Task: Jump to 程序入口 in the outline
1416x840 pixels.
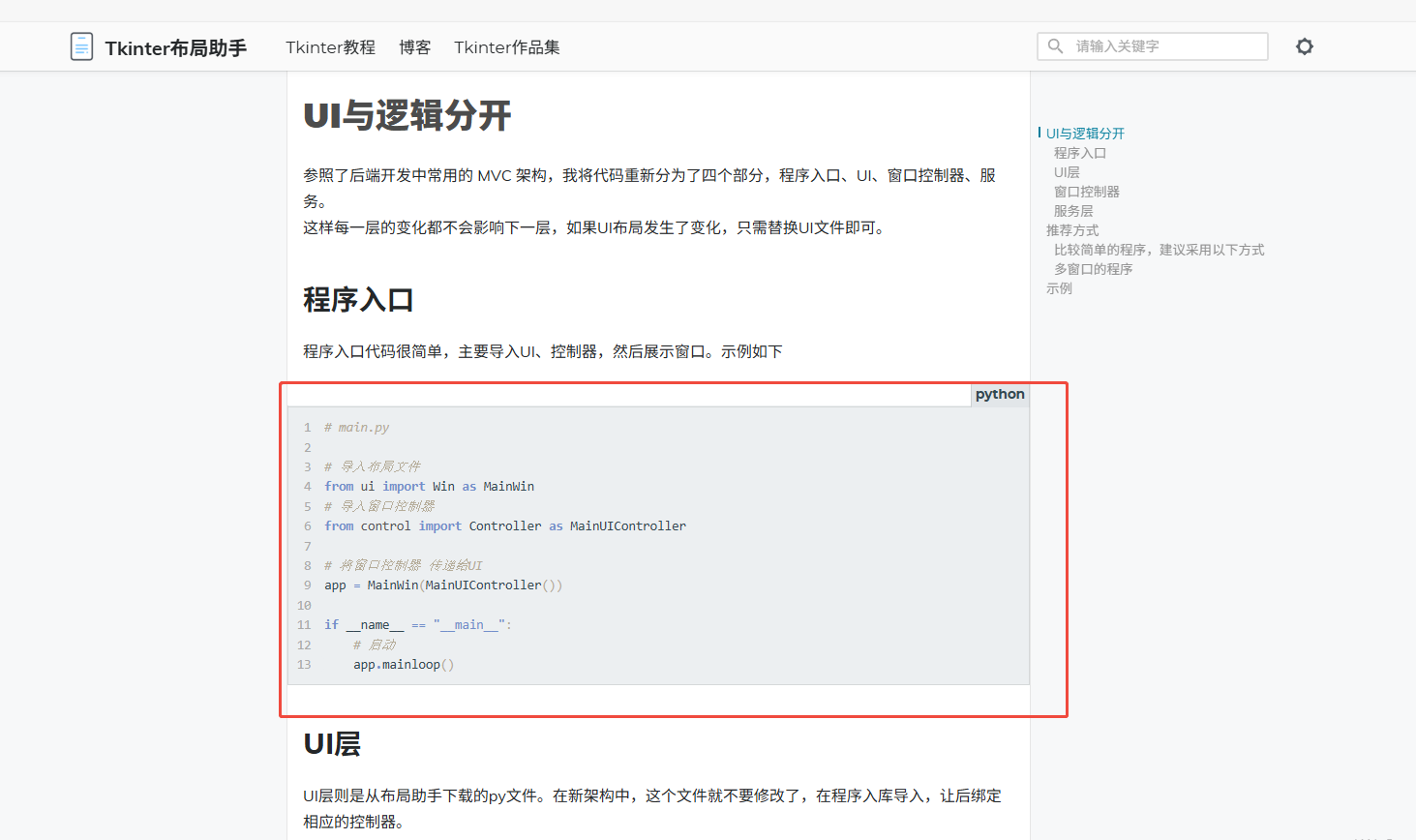Action: [x=1080, y=153]
